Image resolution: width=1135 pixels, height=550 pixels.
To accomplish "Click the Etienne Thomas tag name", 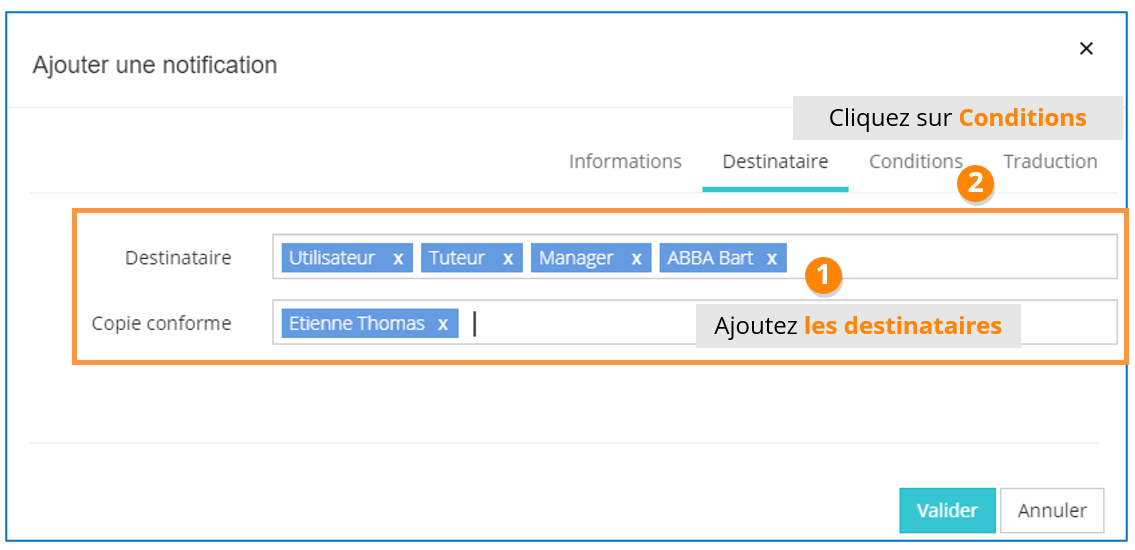I will point(357,324).
